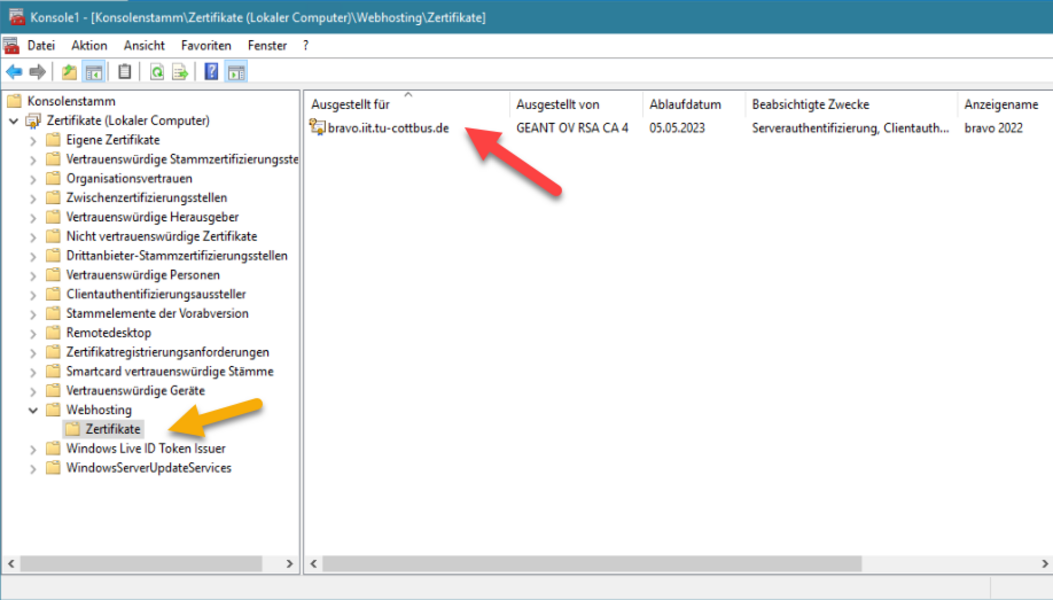Open the Ansicht menu
This screenshot has height=600, width=1053.
(144, 46)
